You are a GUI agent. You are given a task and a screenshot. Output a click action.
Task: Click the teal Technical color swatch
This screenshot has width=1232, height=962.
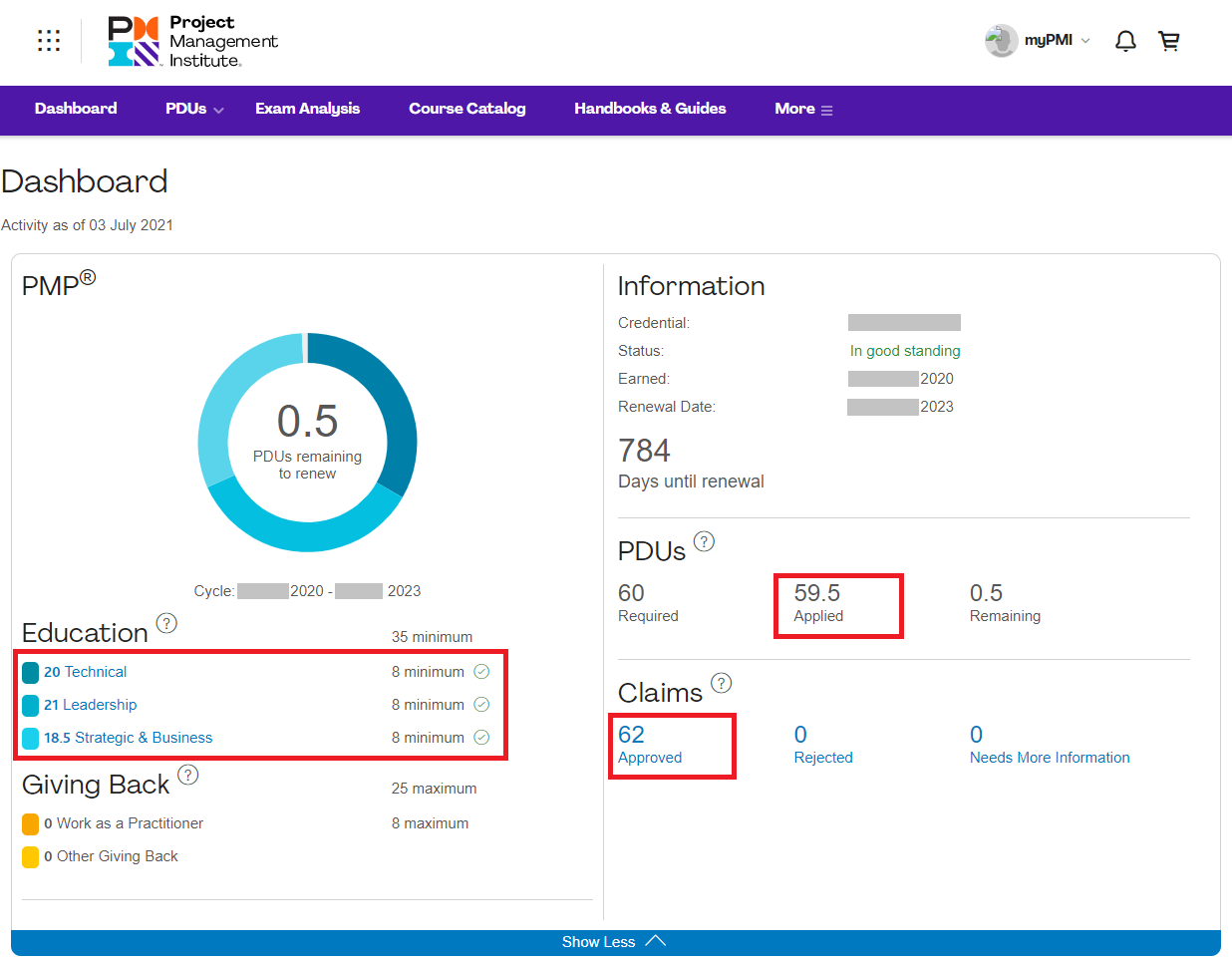click(31, 672)
